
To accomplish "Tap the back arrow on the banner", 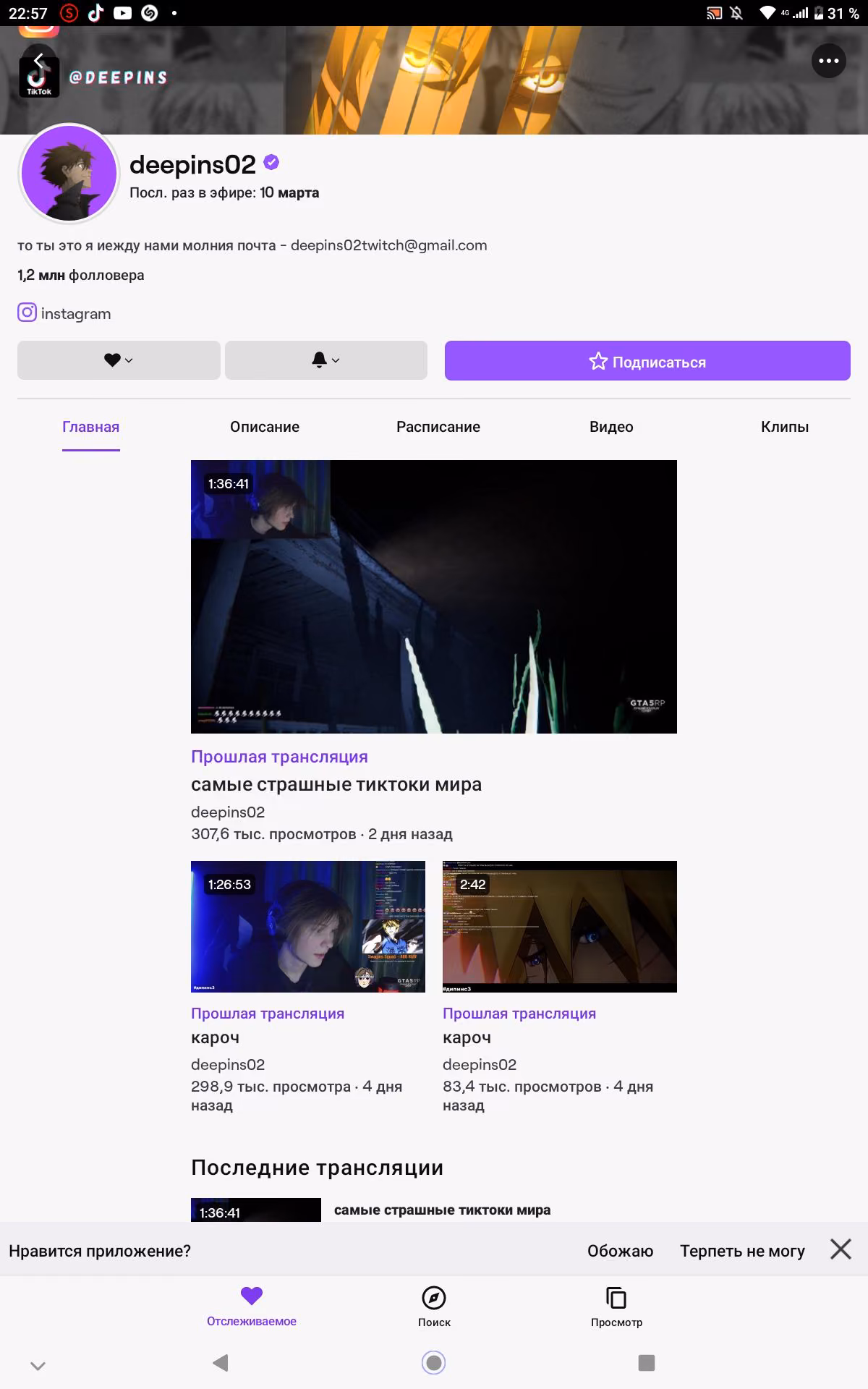I will click(38, 61).
